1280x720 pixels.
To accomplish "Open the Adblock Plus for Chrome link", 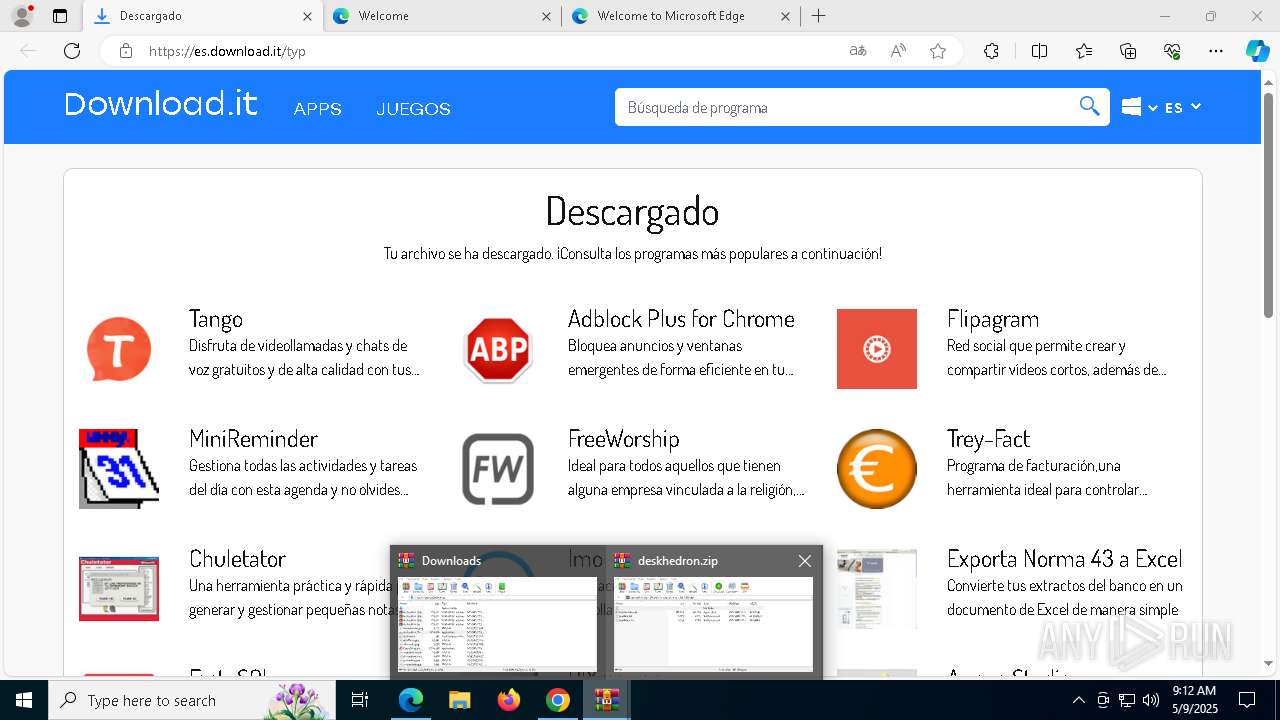I will tap(681, 319).
